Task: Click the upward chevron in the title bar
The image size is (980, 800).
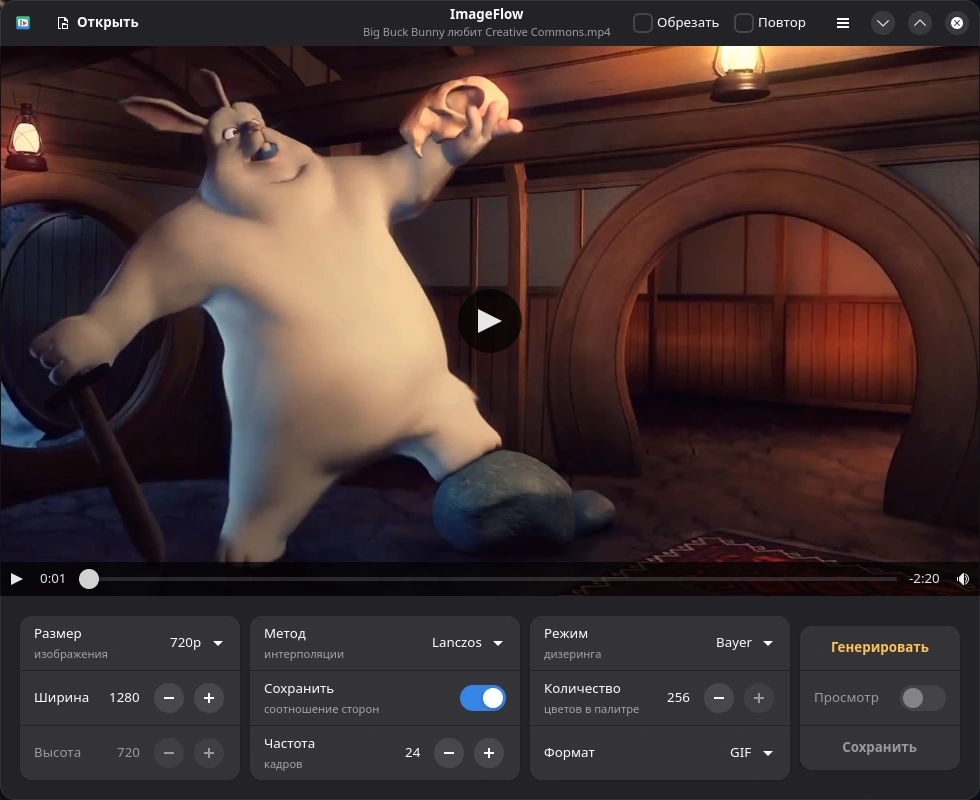Action: pyautogui.click(x=919, y=22)
